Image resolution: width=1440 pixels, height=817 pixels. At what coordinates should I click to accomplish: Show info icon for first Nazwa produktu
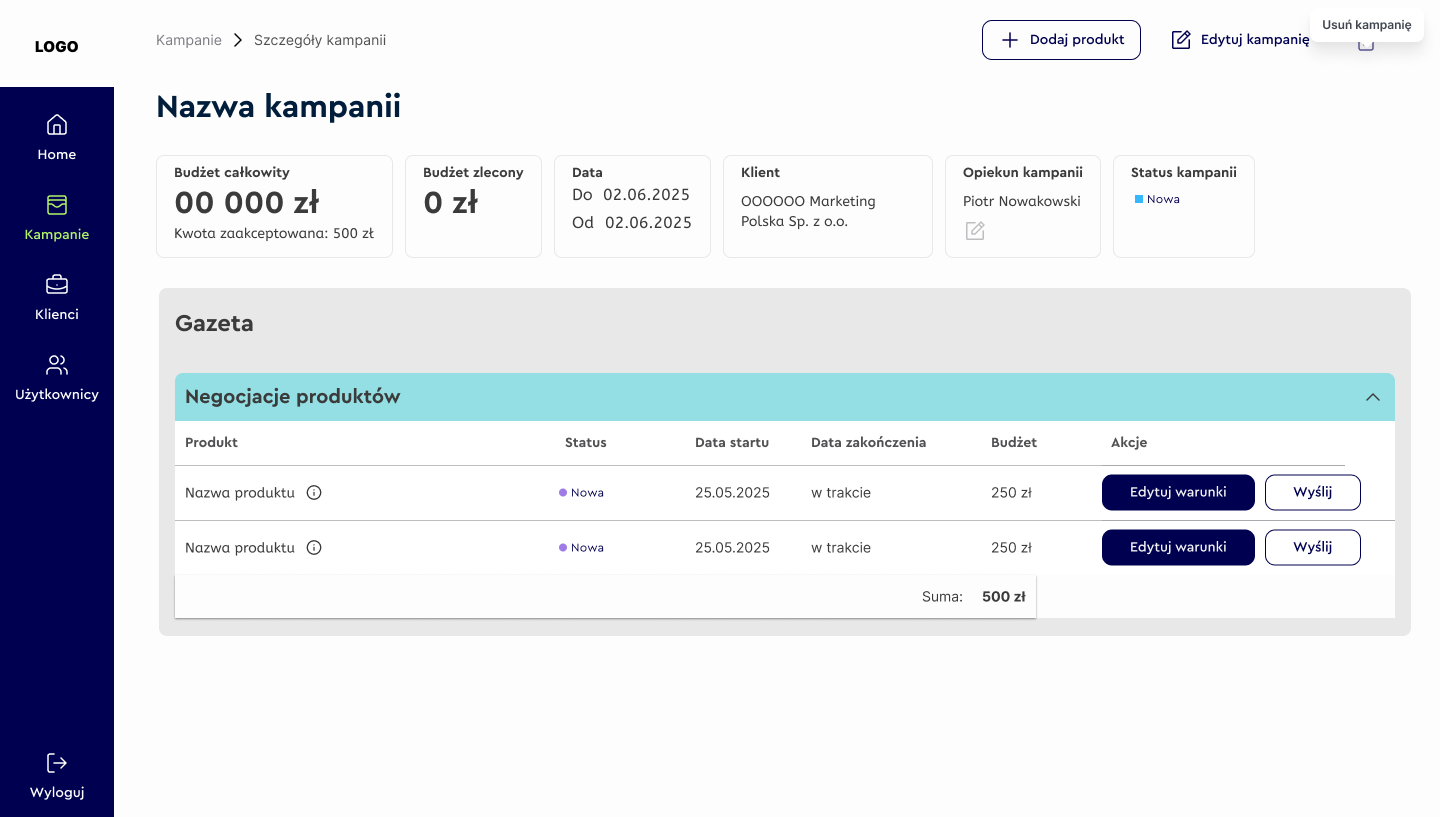pos(314,493)
